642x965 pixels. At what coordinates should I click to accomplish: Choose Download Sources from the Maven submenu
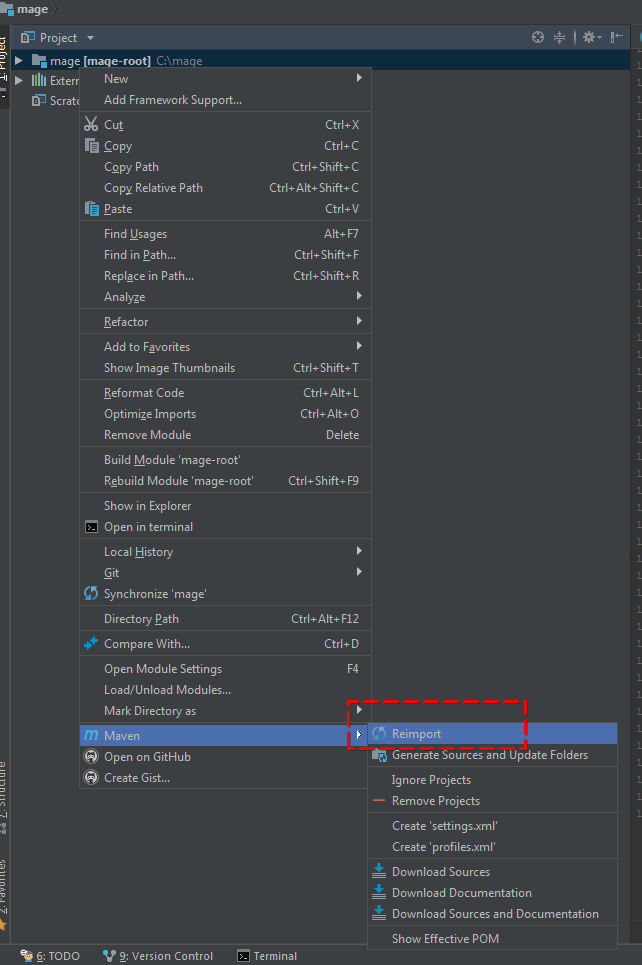[x=440, y=871]
